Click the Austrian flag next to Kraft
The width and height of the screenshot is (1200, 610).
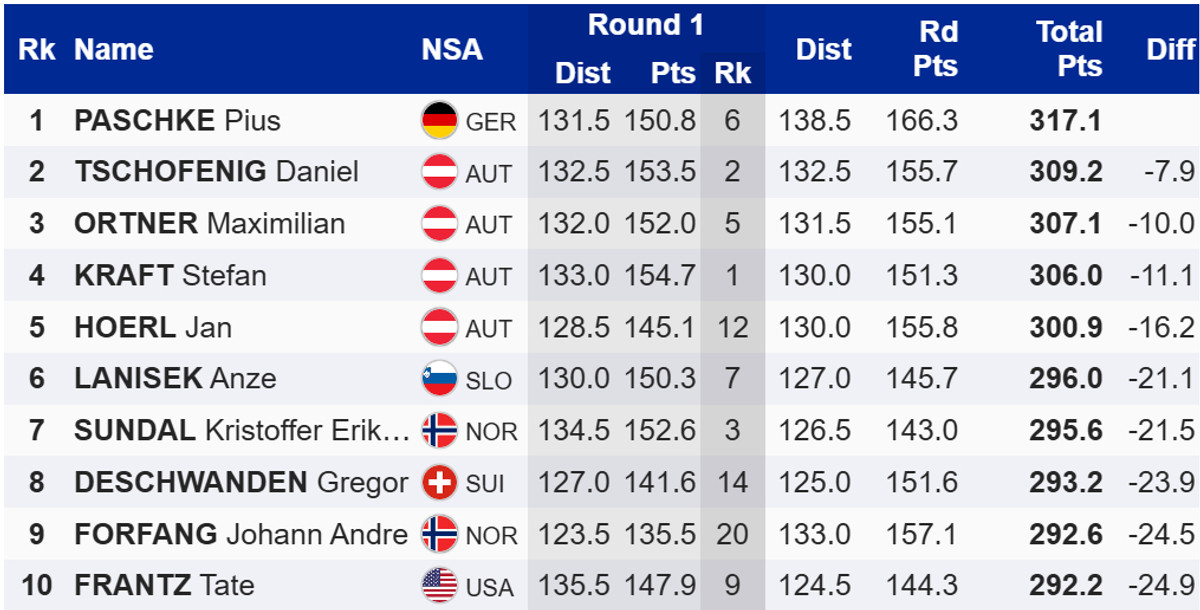tap(440, 275)
